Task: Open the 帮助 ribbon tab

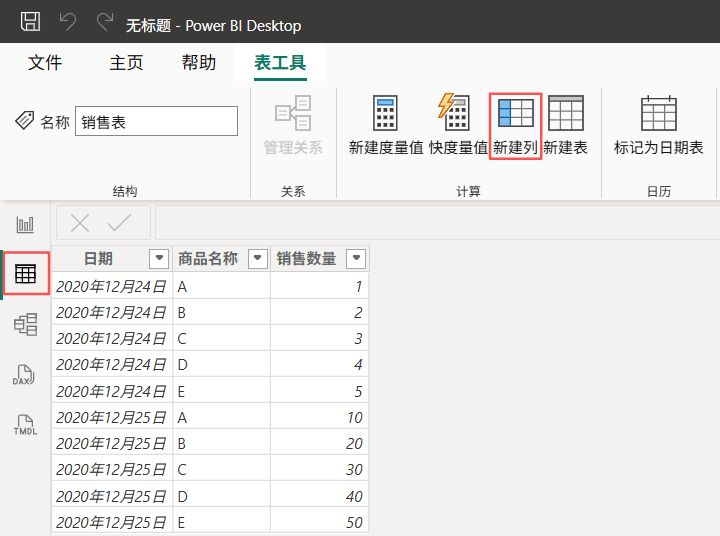Action: tap(199, 62)
